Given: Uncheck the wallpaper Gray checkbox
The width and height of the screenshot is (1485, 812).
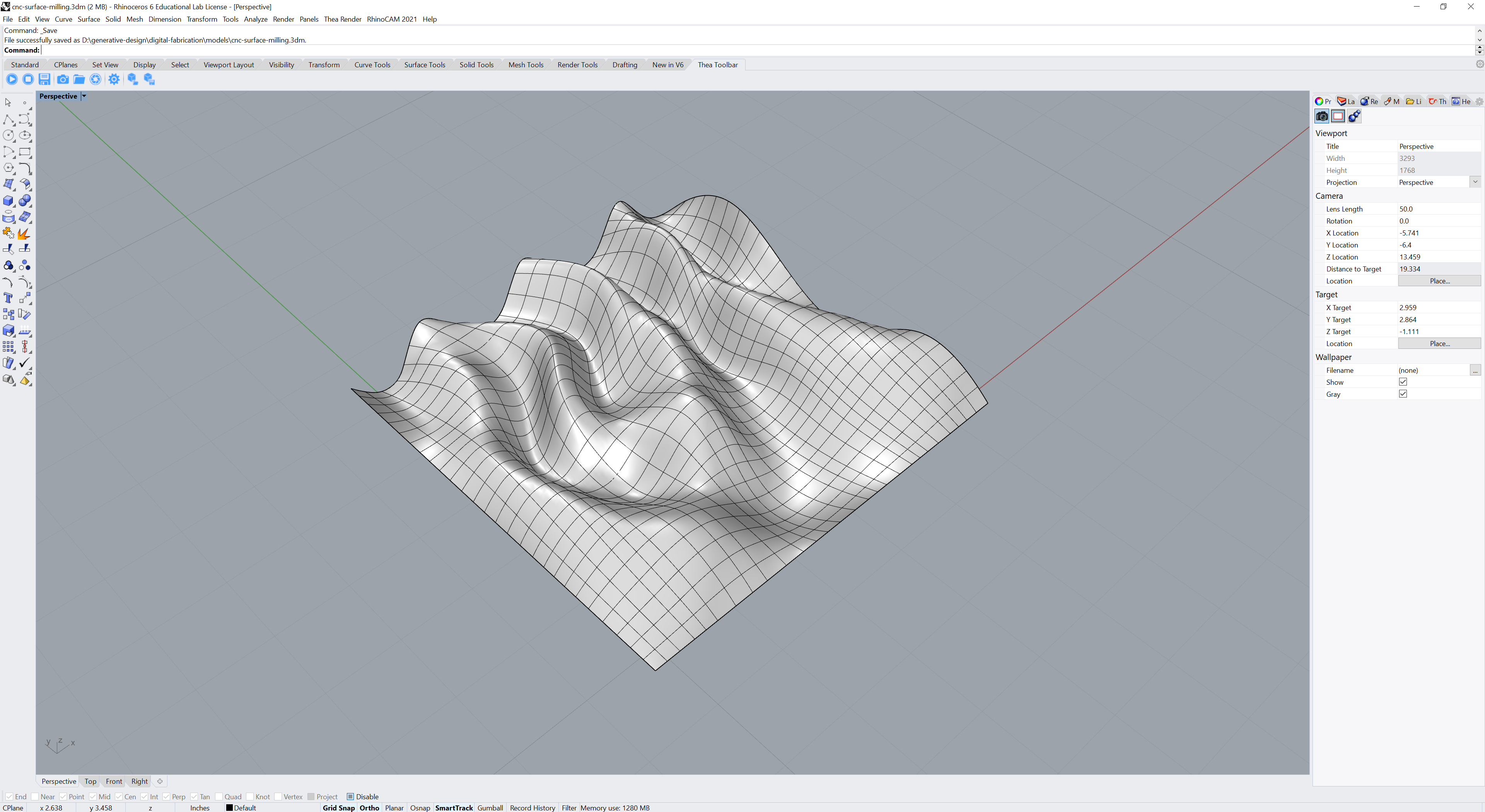Looking at the screenshot, I should click(1403, 394).
